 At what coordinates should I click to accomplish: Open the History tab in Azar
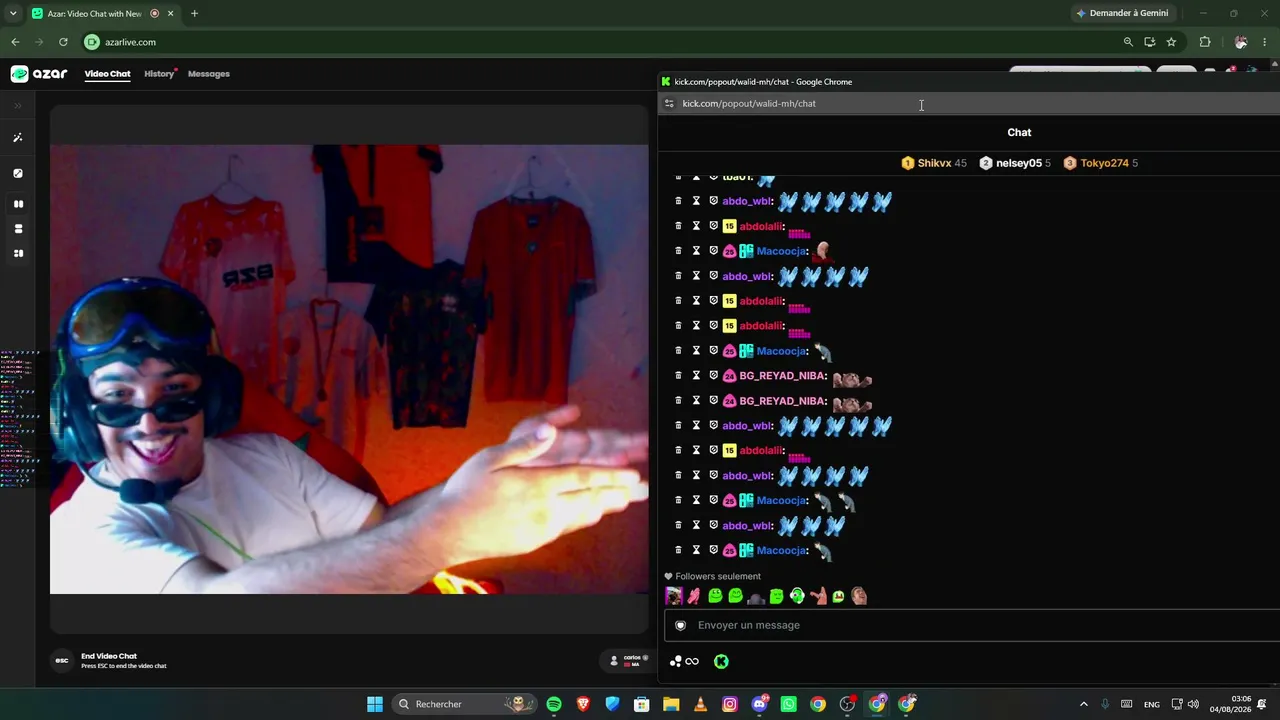[x=159, y=74]
